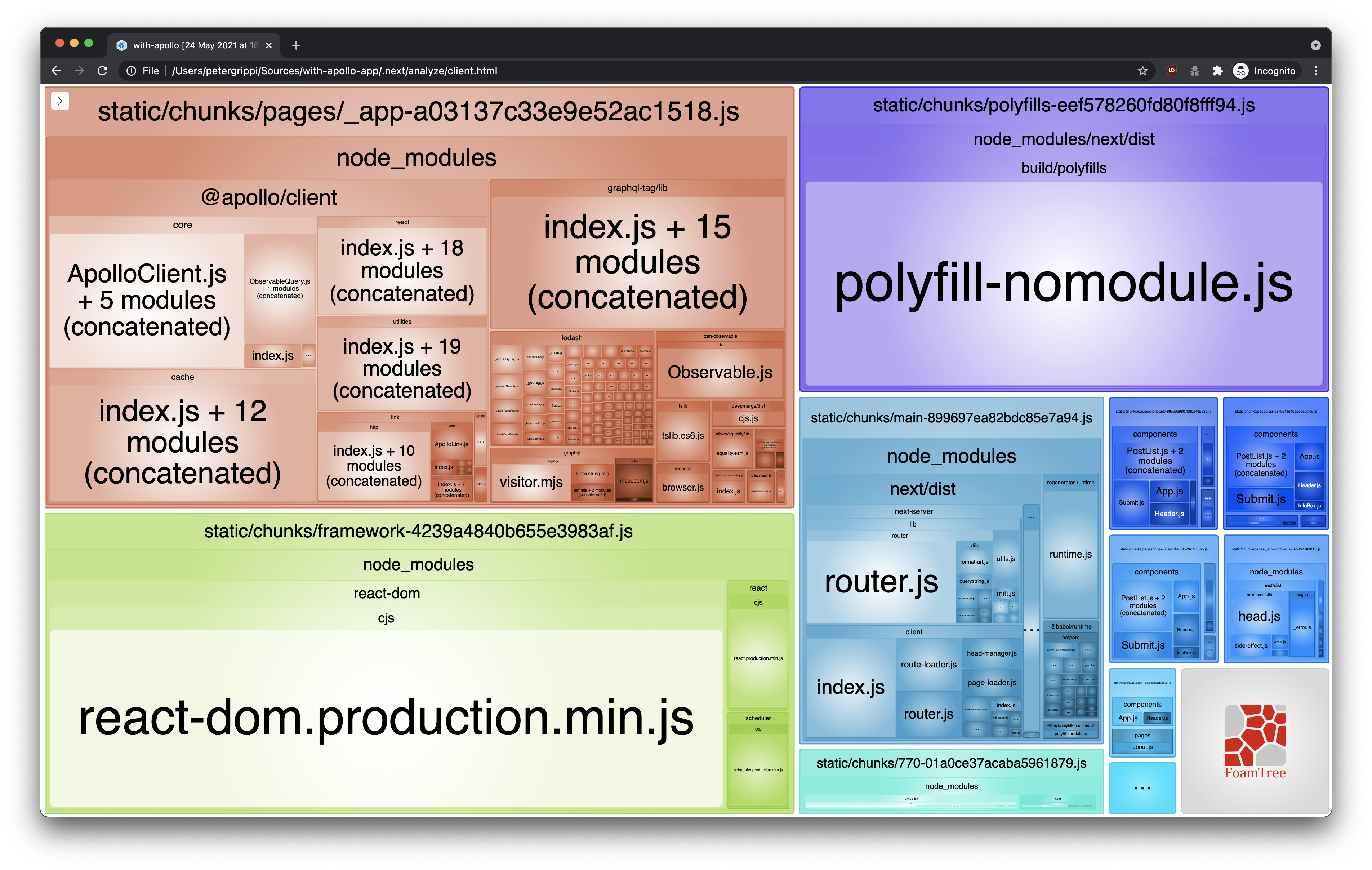
Task: Click the _app-a03137c33e9e52ac1518.js chunk title
Action: pyautogui.click(x=418, y=111)
